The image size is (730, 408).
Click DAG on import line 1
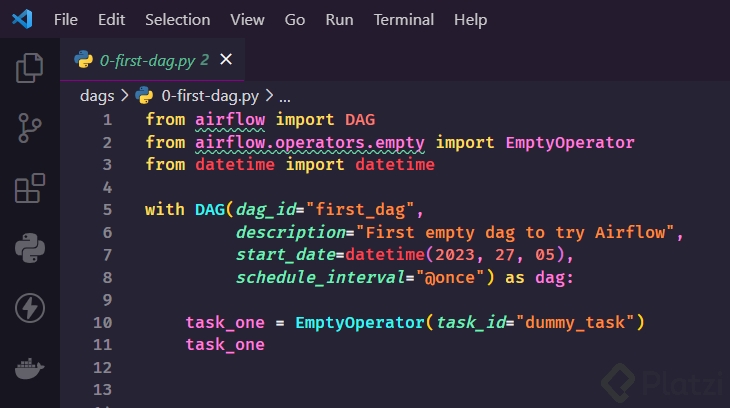pyautogui.click(x=360, y=120)
